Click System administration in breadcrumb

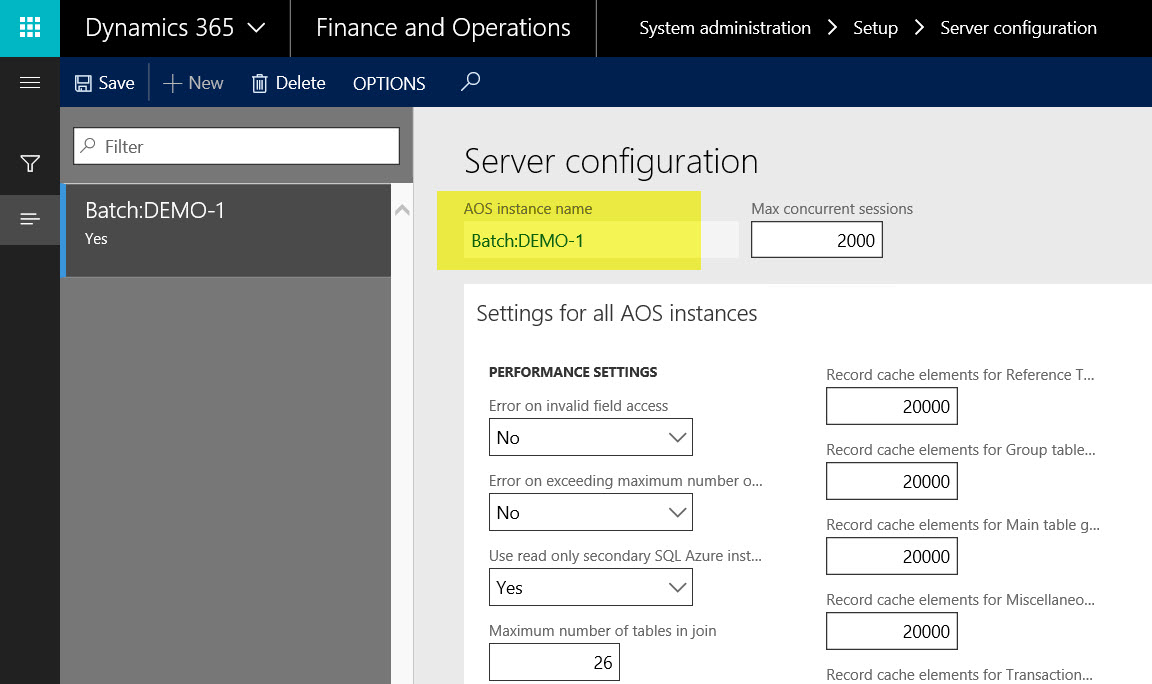pos(725,28)
